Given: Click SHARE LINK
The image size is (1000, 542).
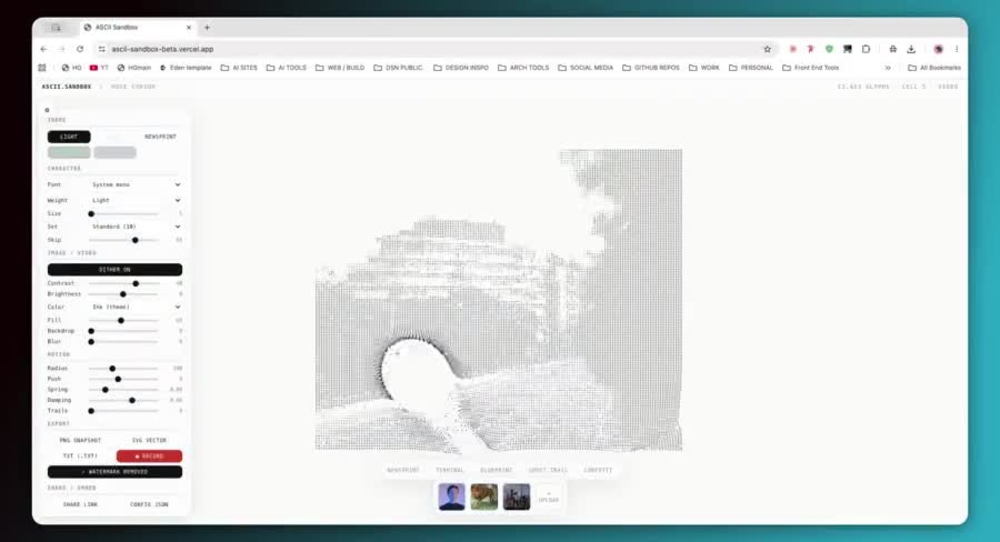Looking at the screenshot, I should 80,504.
